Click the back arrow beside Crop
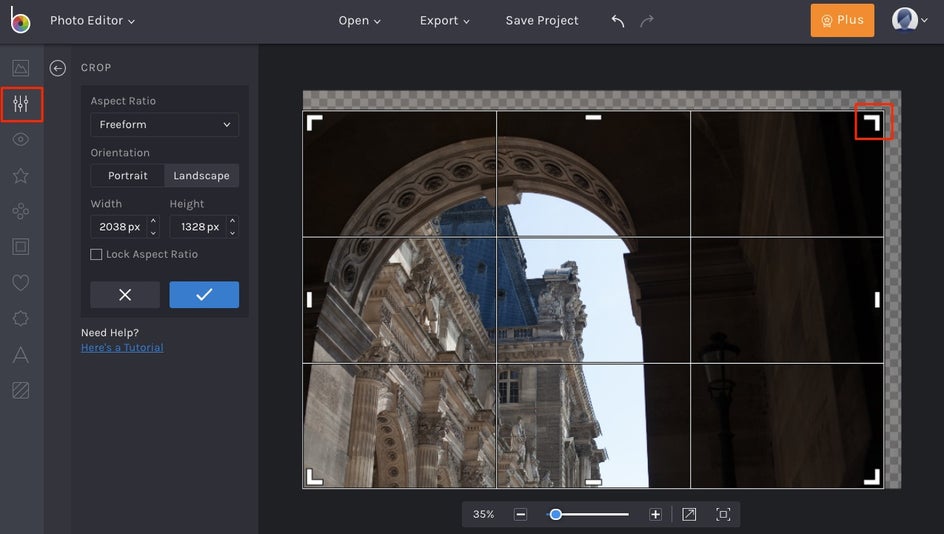The image size is (944, 534). tap(58, 68)
